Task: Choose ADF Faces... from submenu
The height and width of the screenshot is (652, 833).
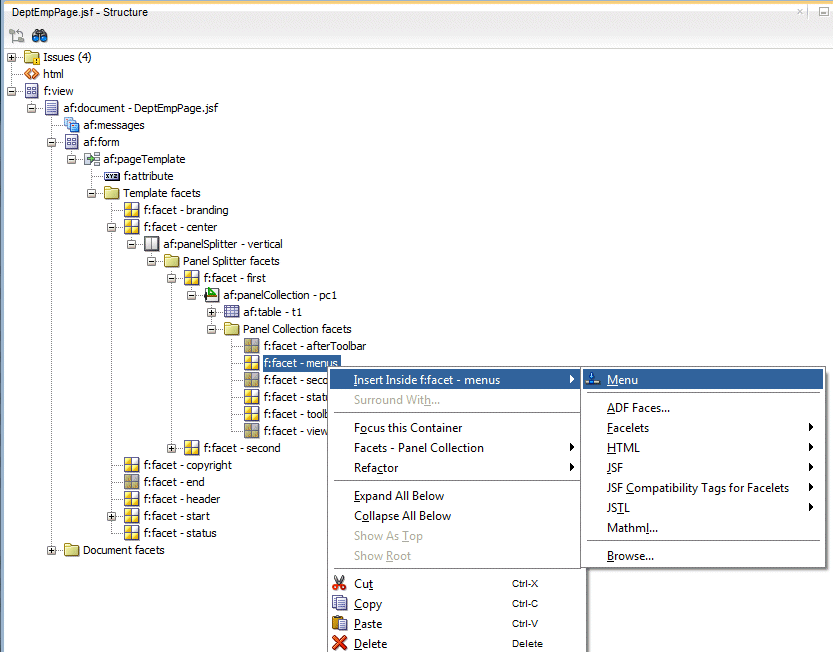Action: pos(703,408)
